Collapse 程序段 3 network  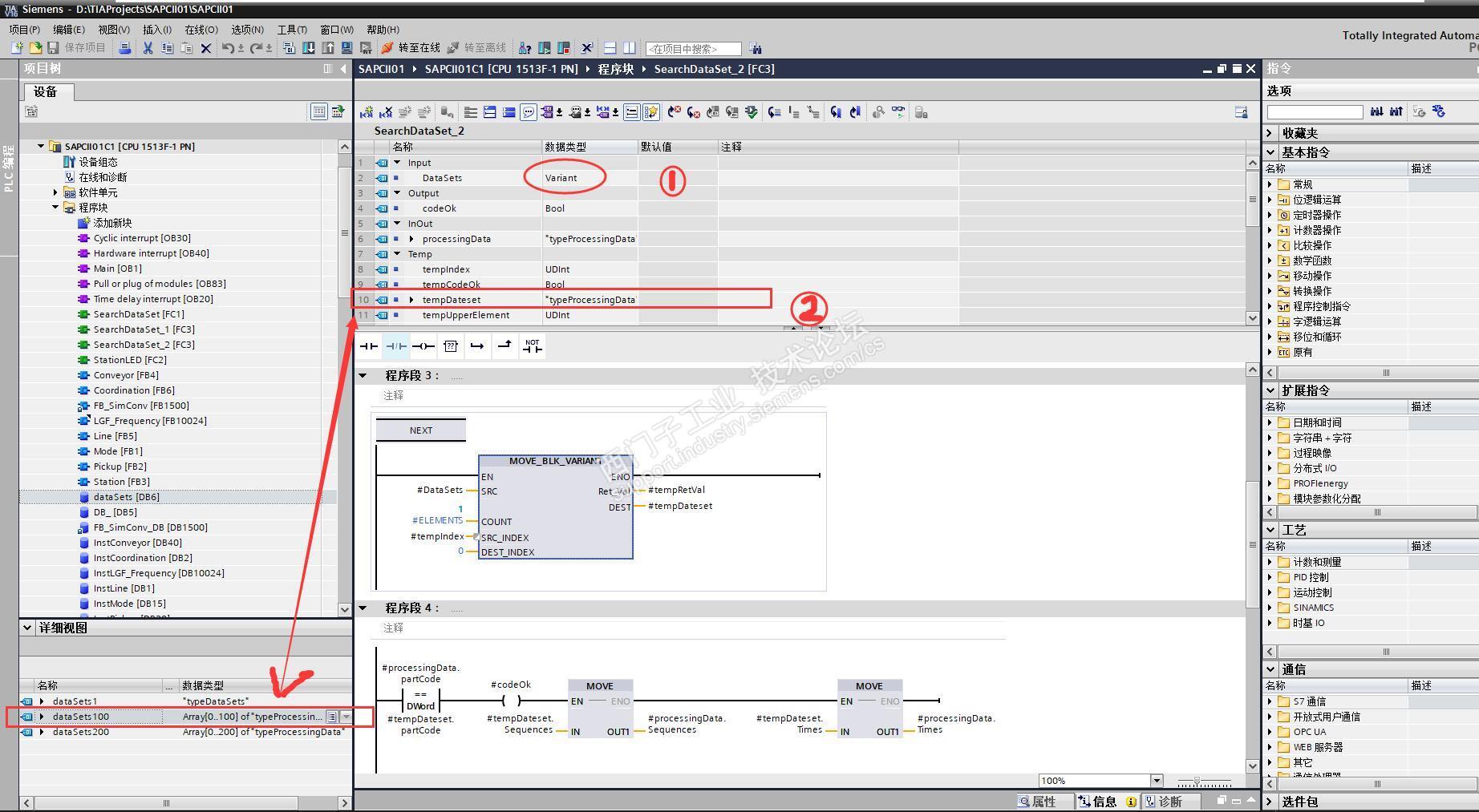click(x=363, y=375)
